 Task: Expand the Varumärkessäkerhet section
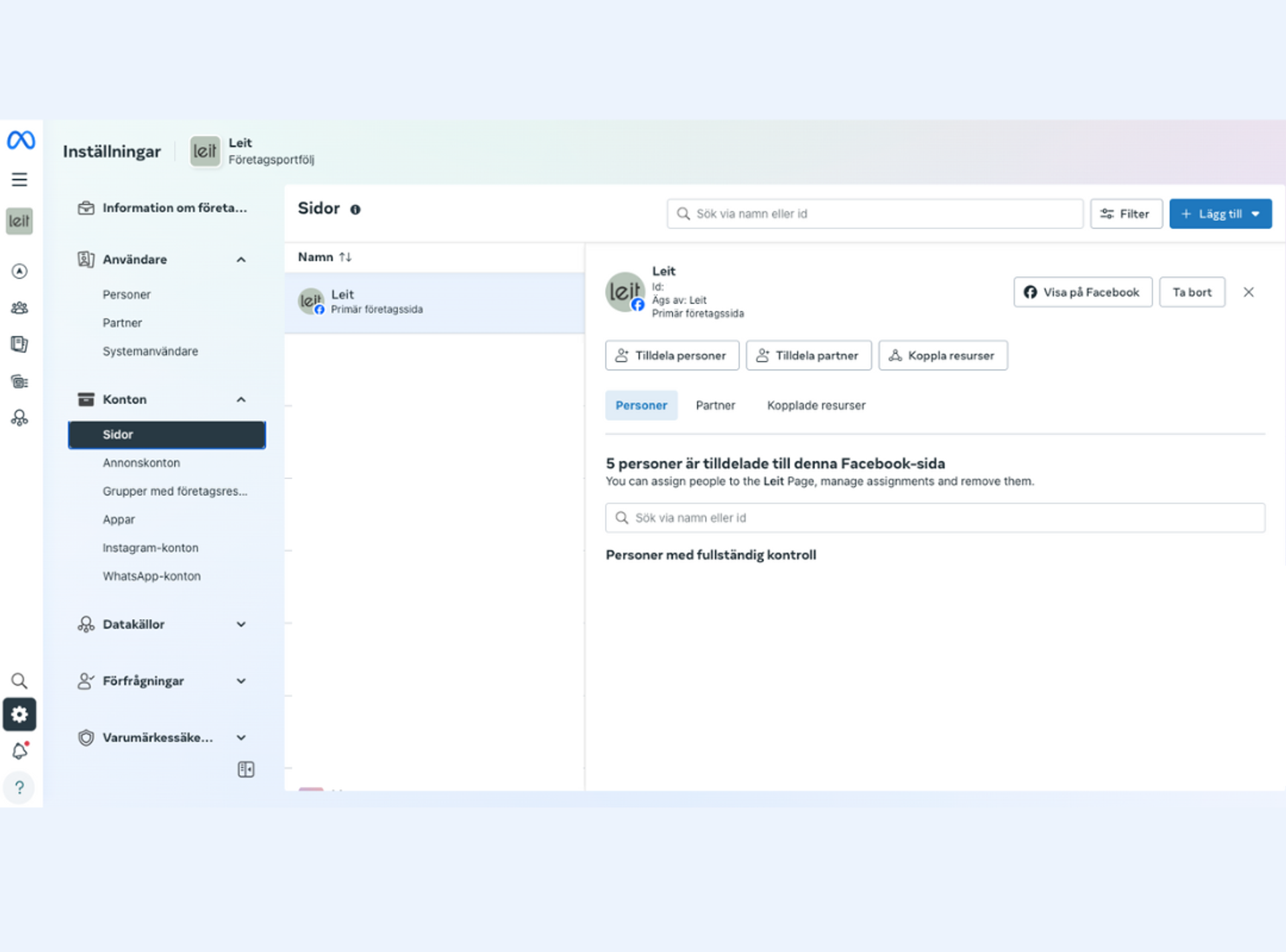241,738
